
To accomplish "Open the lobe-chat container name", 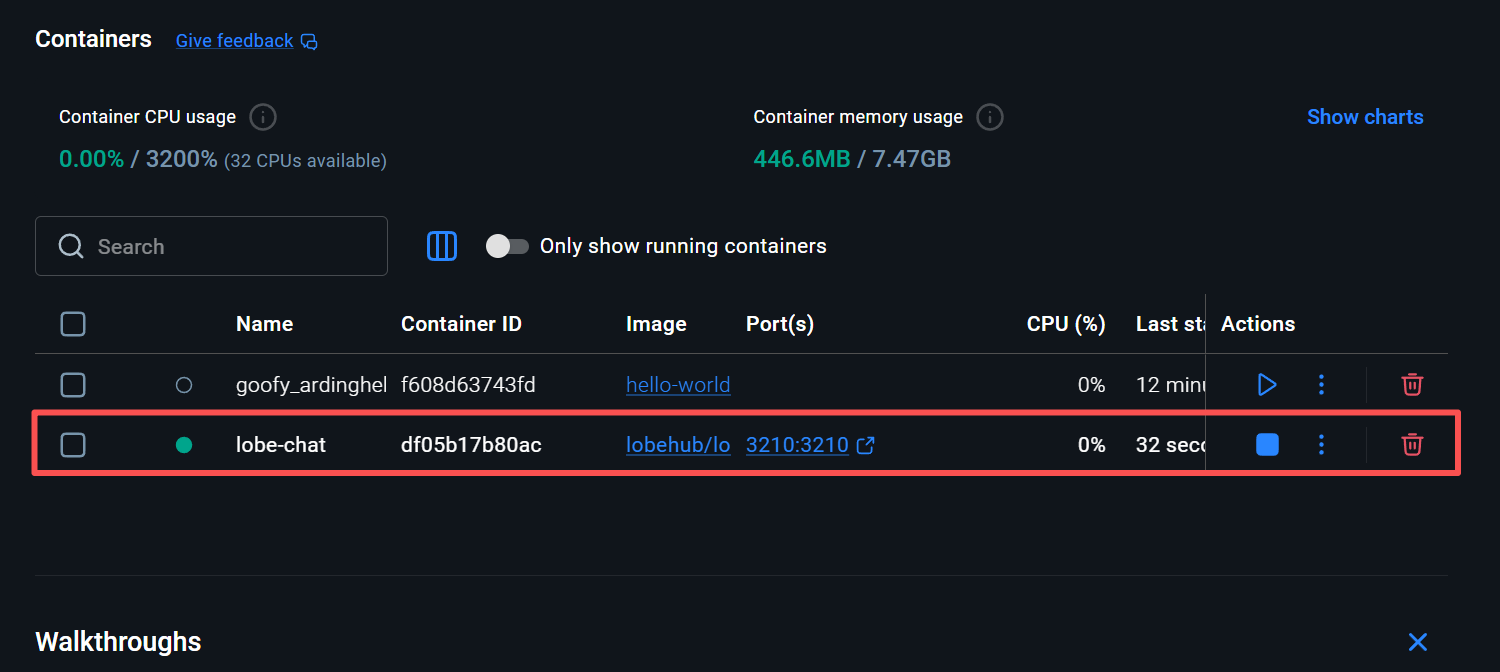I will [281, 445].
